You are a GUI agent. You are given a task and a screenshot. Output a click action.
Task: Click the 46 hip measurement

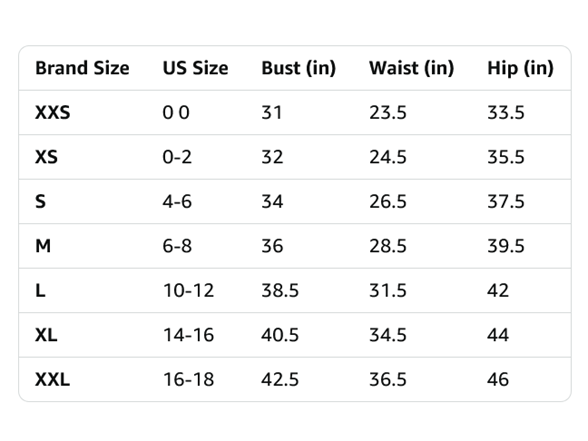coord(498,380)
